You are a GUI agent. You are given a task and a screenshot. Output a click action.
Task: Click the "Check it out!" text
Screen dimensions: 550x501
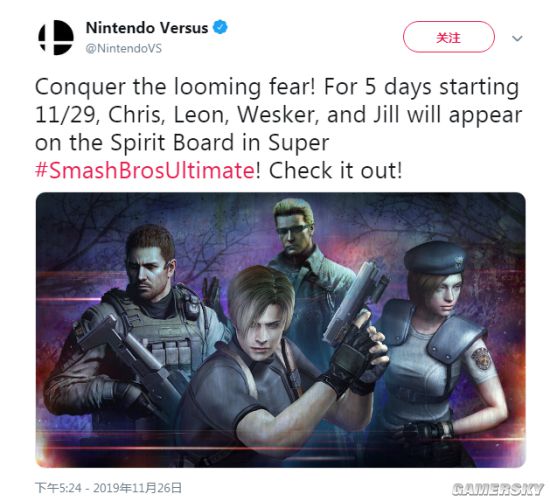point(335,170)
